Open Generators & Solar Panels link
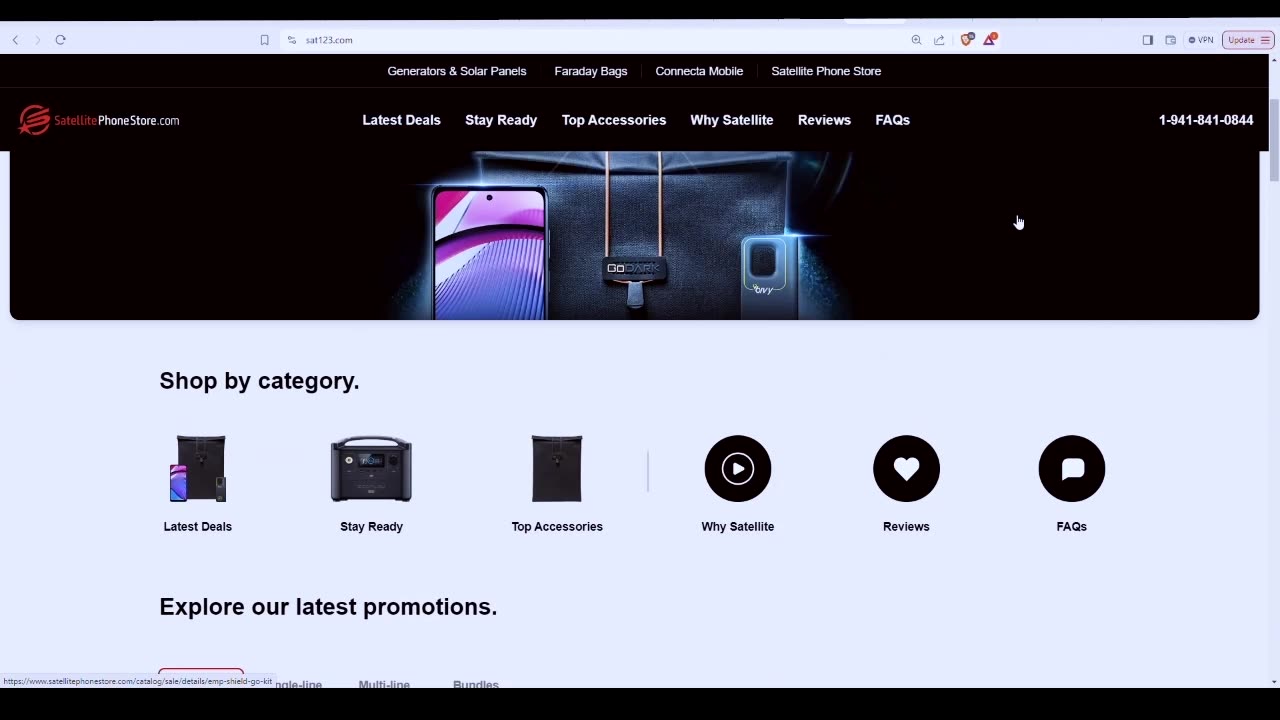The width and height of the screenshot is (1280, 720). [457, 71]
